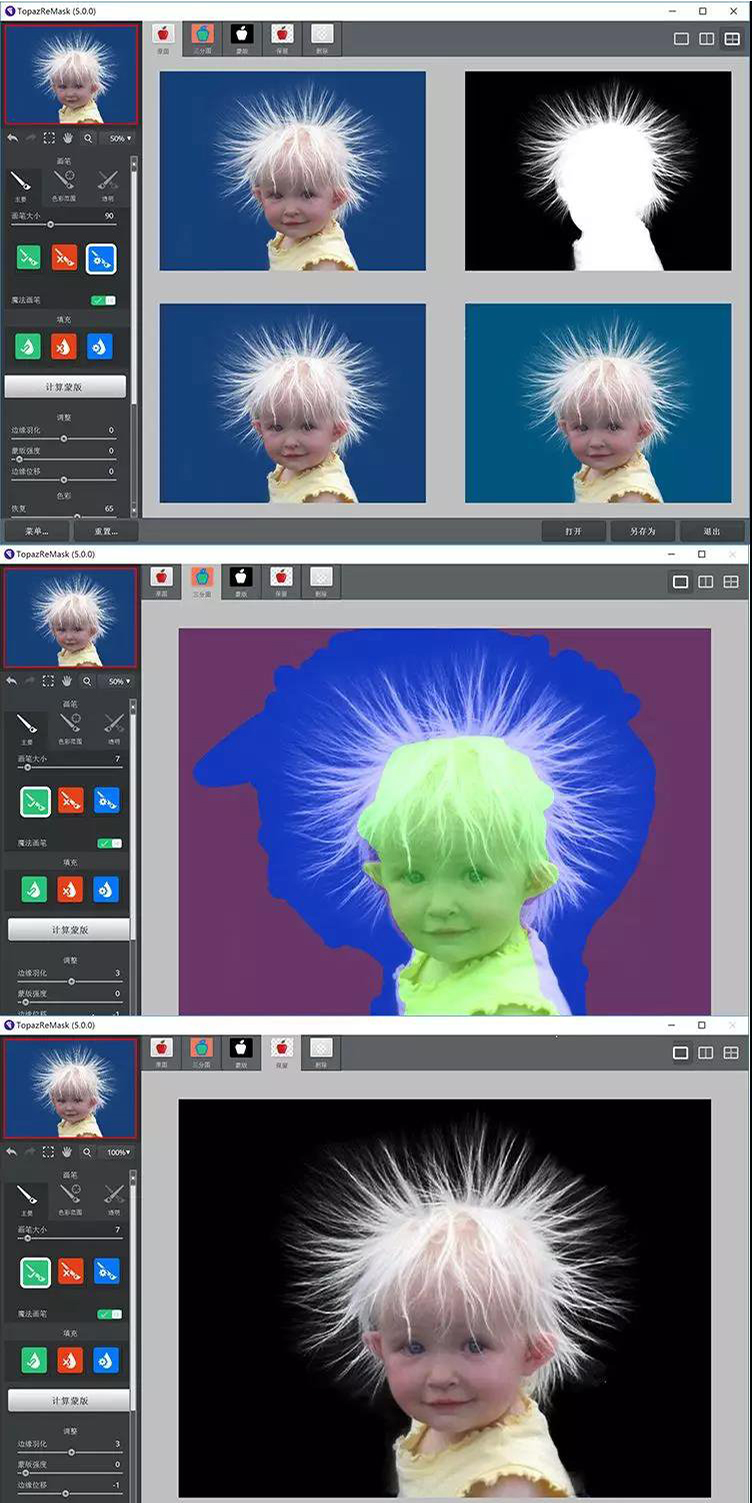
Task: Switch to 蒙版 mask tab in the top window
Action: pos(241,36)
